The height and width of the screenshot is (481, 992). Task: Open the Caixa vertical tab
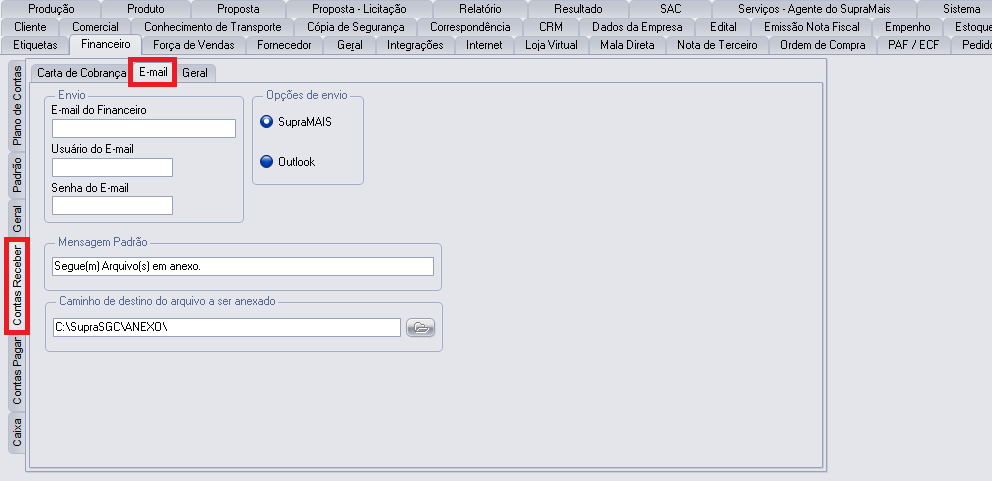click(17, 432)
